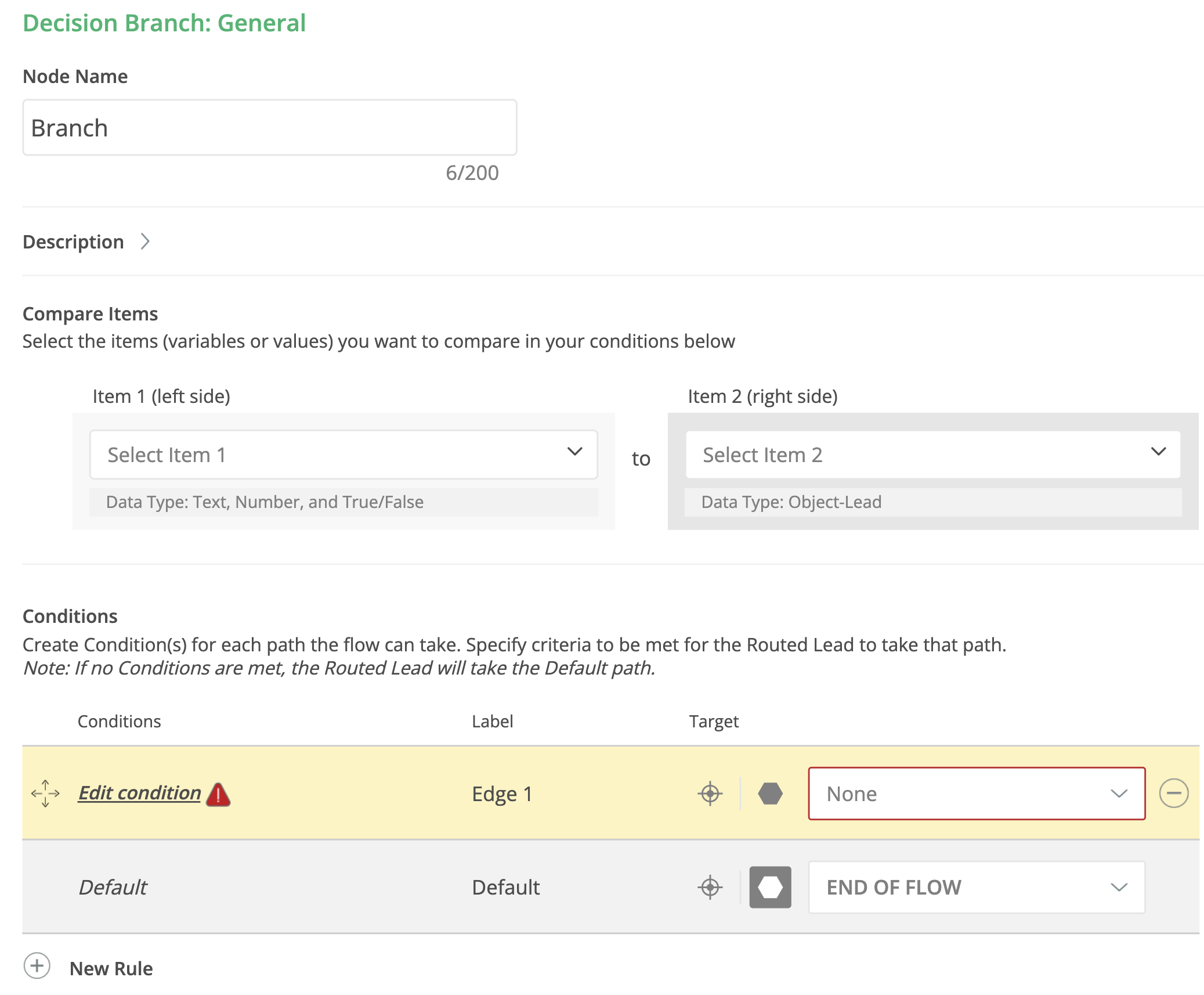Click the drag-move handle on Edge 1 row
This screenshot has height=995, width=1204.
[45, 794]
